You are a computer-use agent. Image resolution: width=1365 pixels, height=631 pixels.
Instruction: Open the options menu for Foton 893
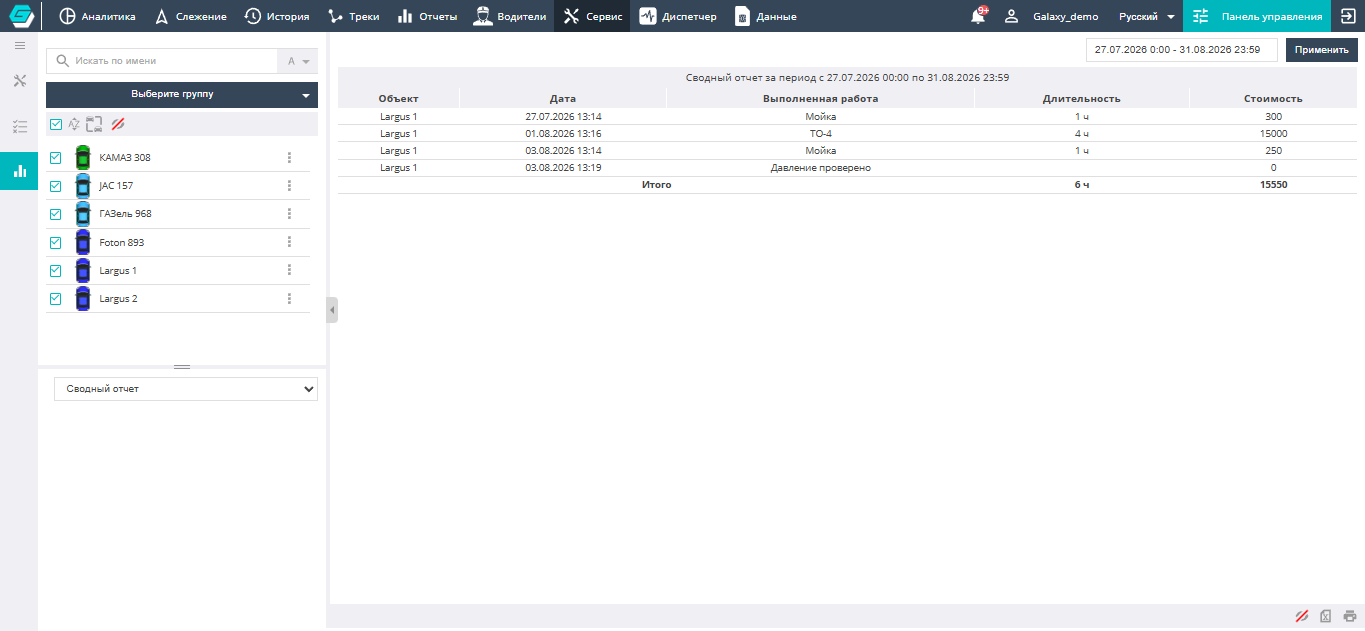[x=289, y=242]
